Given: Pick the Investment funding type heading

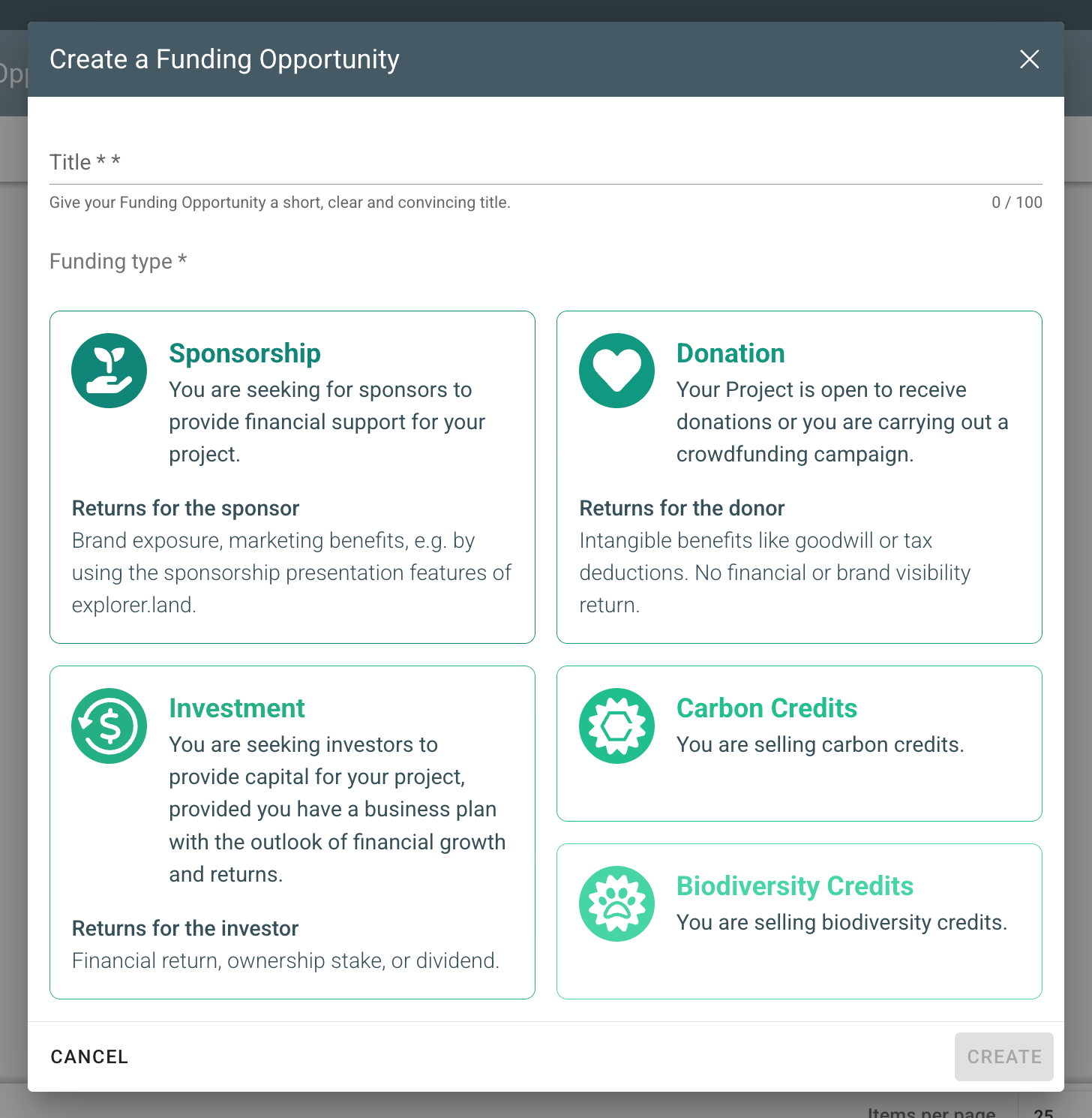Looking at the screenshot, I should click(x=237, y=708).
